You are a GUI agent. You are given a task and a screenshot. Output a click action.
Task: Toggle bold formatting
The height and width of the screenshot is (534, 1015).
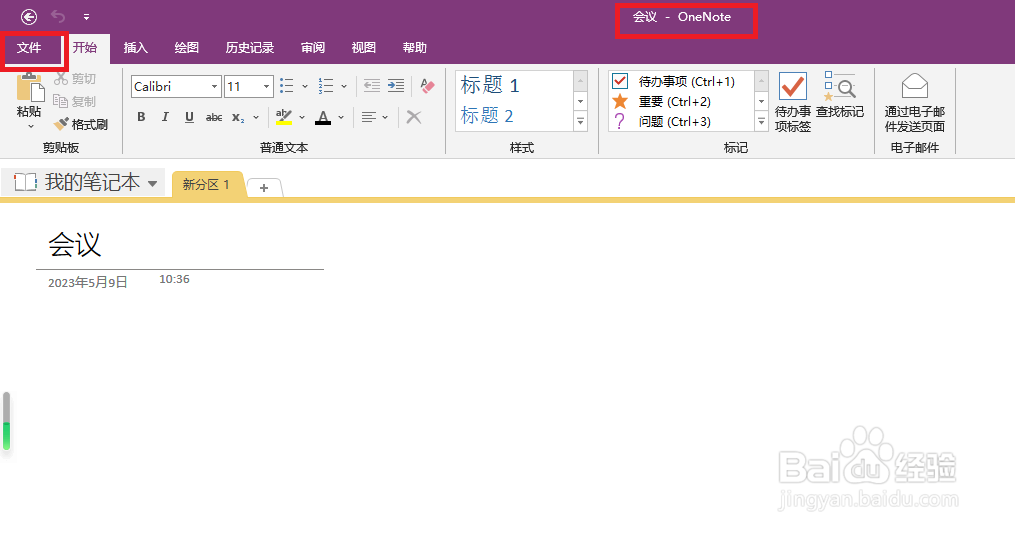141,117
